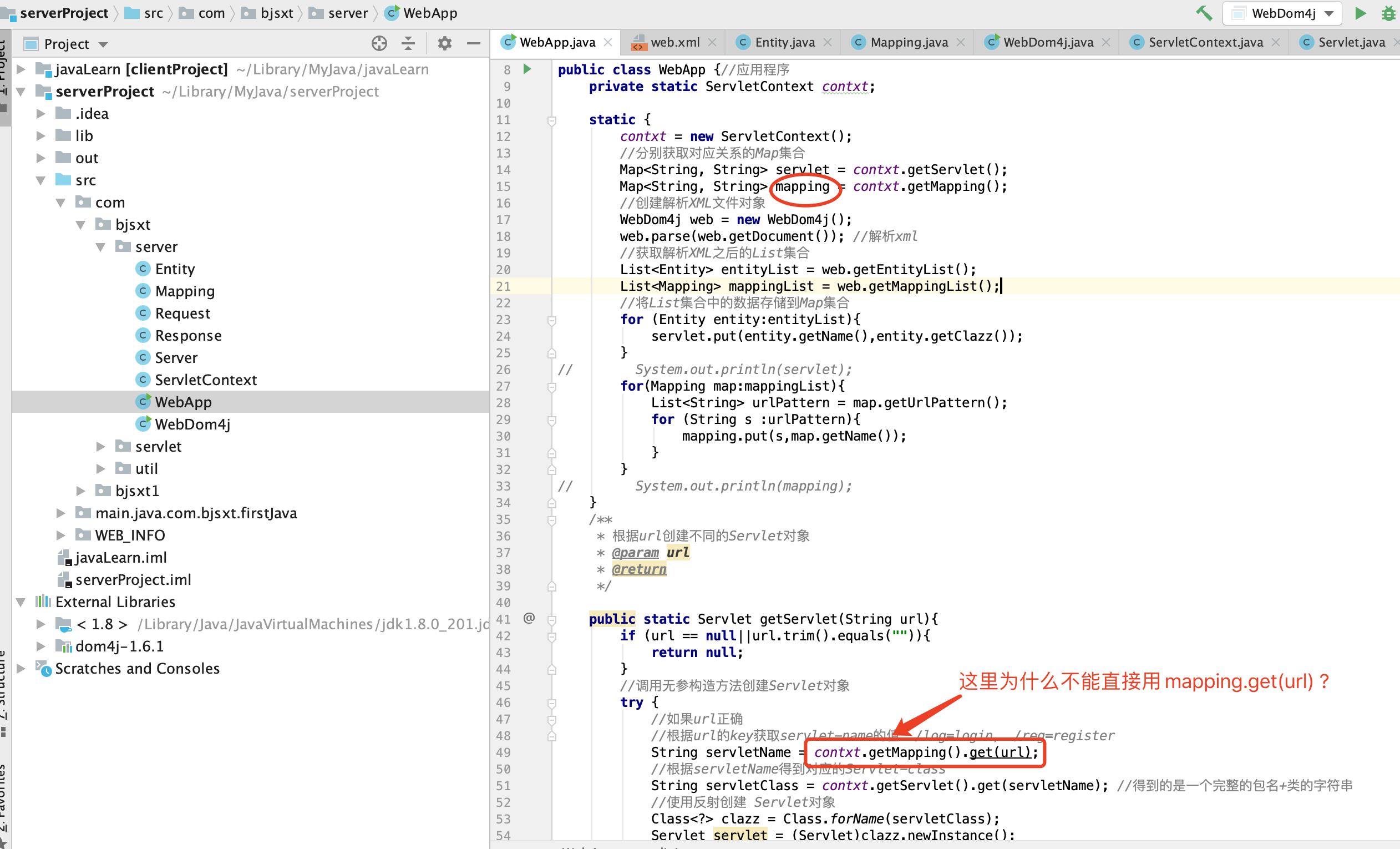Switch to the ServletContext.java tab
1400x849 pixels.
(x=1205, y=42)
